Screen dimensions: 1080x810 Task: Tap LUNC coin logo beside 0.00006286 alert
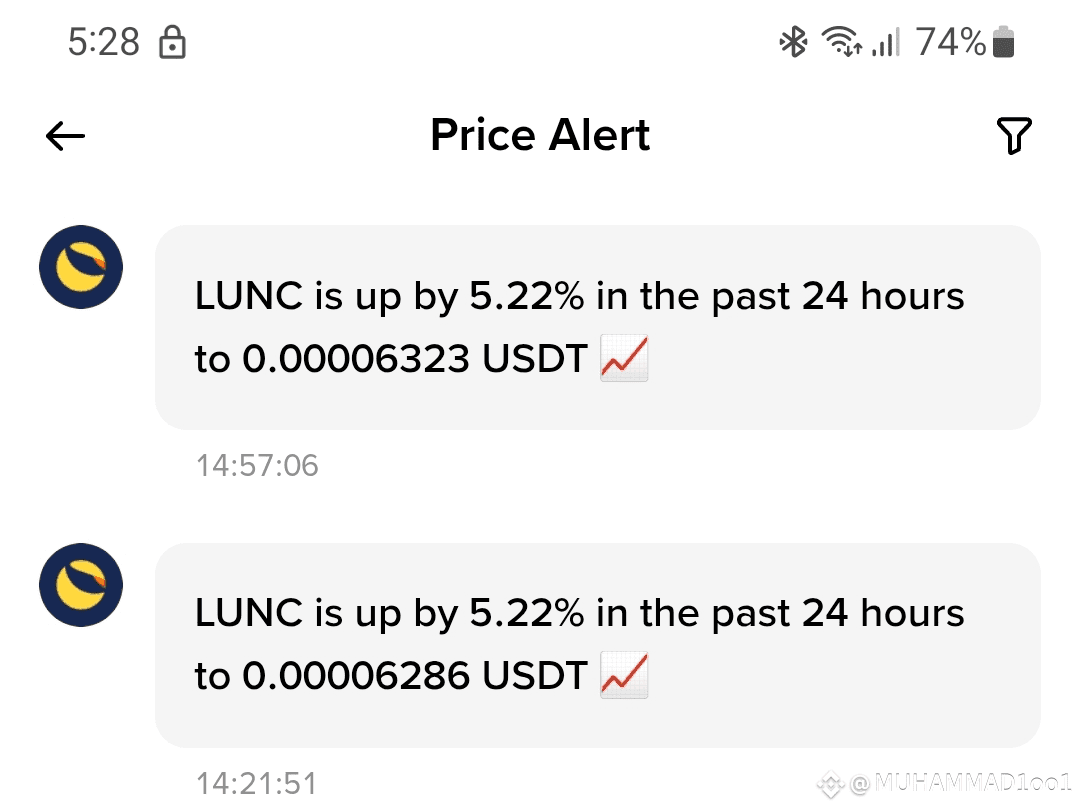pyautogui.click(x=81, y=585)
